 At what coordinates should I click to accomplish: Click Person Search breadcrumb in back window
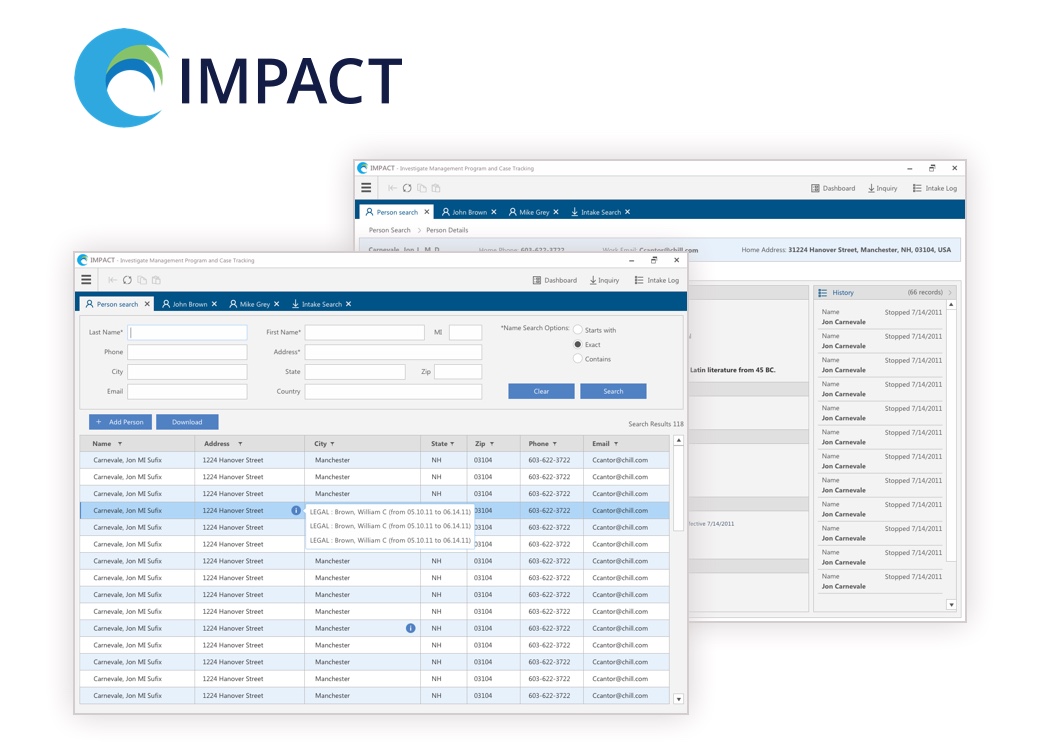click(x=390, y=230)
